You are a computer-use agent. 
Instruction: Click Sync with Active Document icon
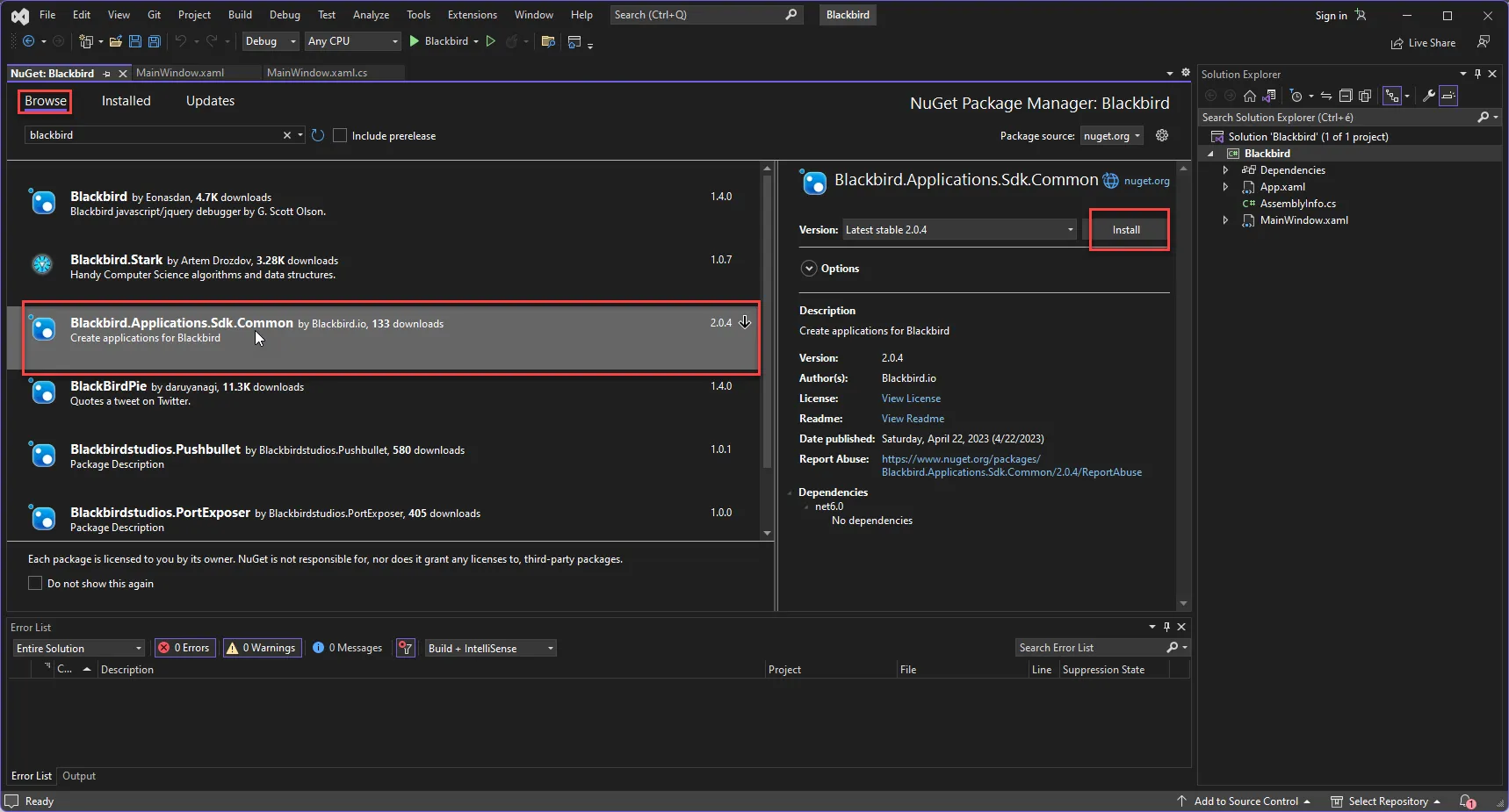coord(1326,96)
